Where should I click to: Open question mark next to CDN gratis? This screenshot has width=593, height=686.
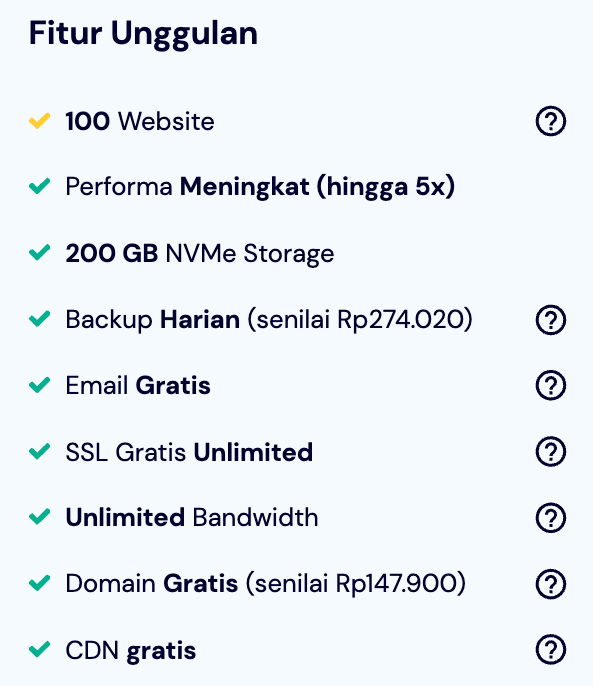tap(551, 650)
